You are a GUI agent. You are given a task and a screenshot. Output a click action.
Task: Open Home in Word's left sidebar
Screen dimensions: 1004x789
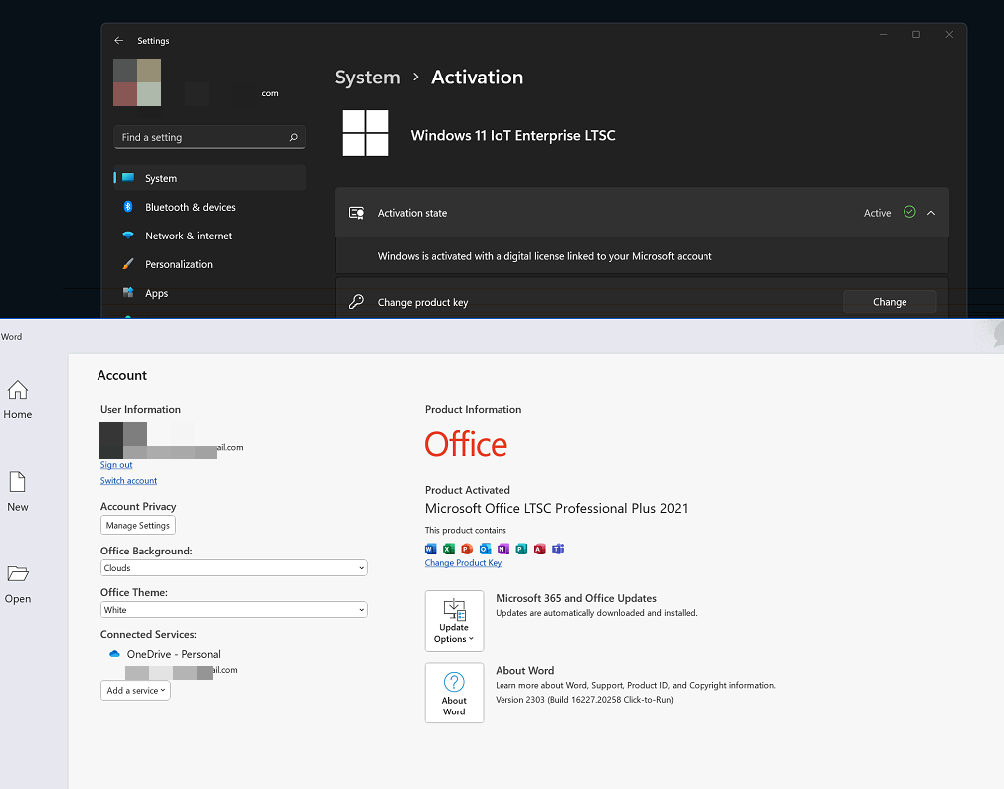pyautogui.click(x=17, y=400)
